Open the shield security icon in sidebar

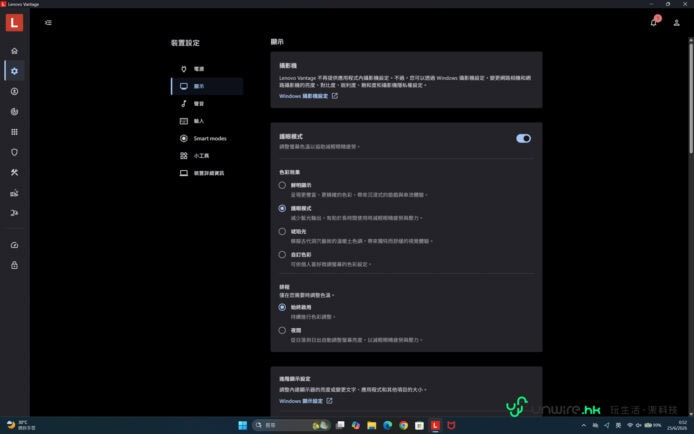[x=14, y=152]
